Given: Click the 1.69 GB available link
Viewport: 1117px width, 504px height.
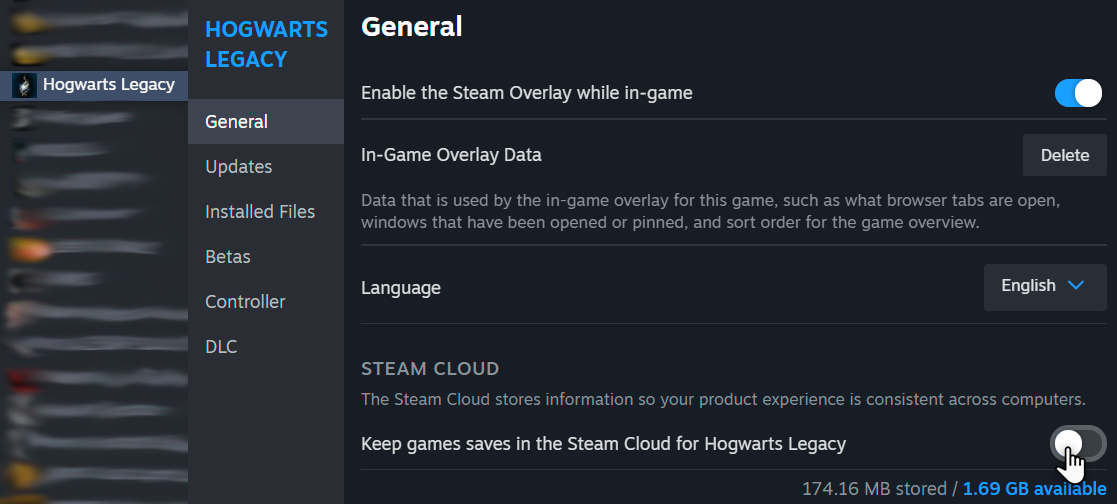Looking at the screenshot, I should pyautogui.click(x=1034, y=489).
